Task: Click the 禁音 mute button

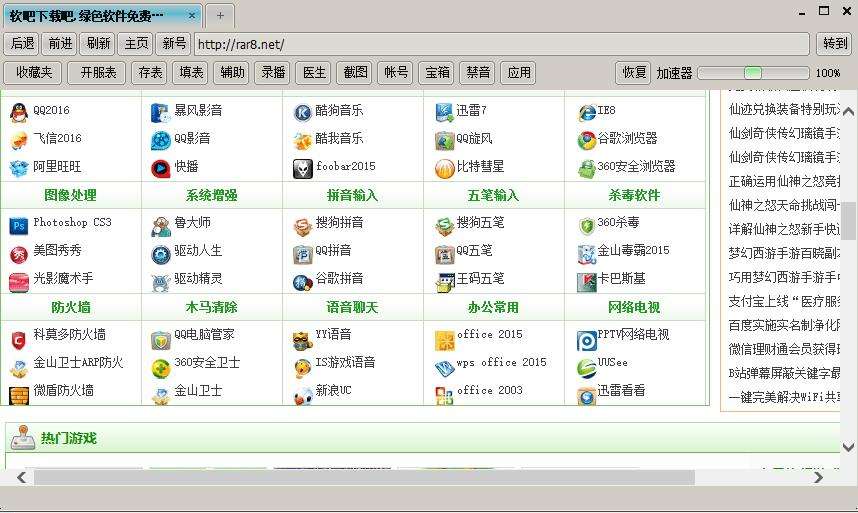Action: pos(478,73)
